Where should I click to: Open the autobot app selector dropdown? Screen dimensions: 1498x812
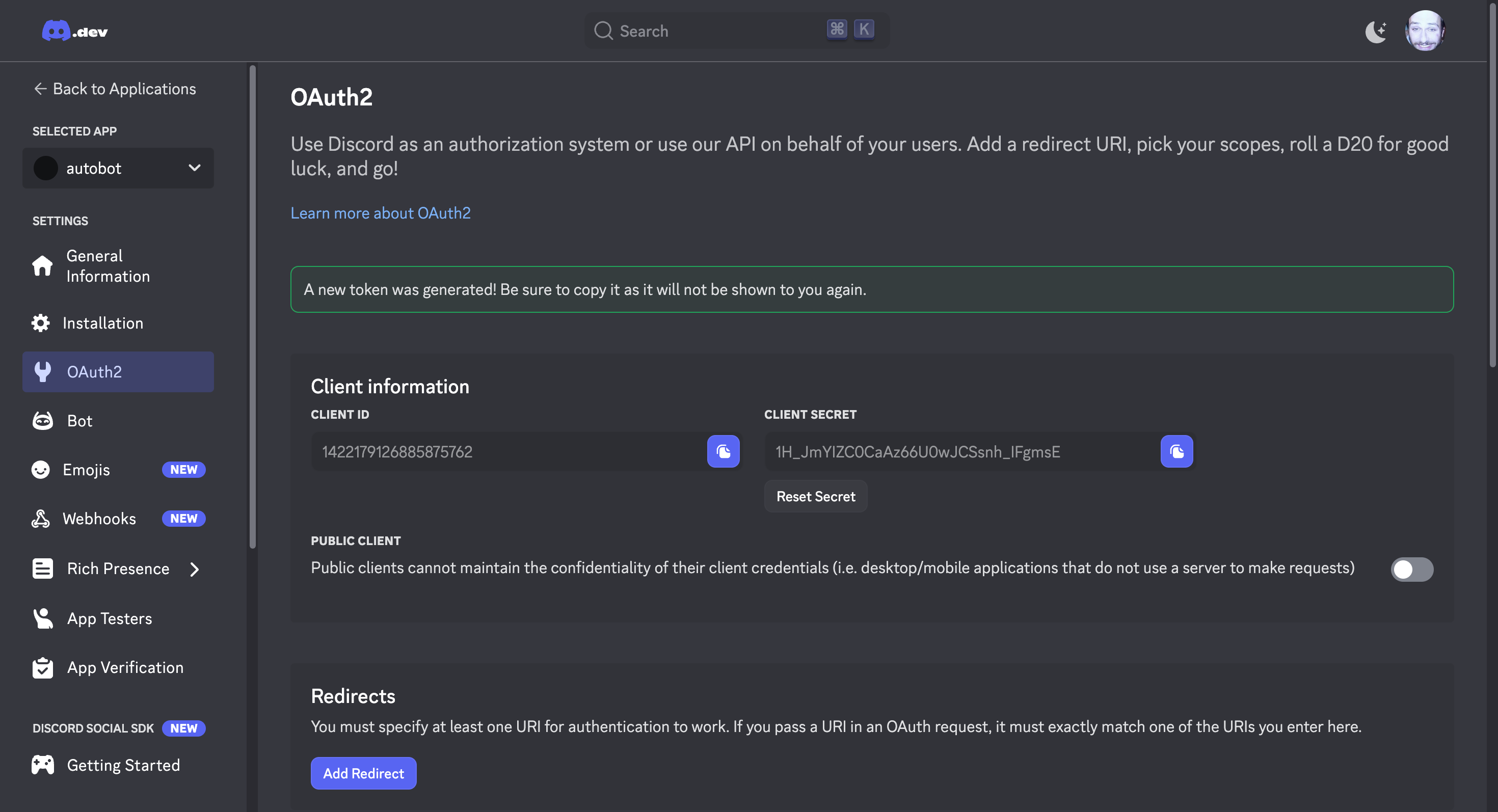118,168
